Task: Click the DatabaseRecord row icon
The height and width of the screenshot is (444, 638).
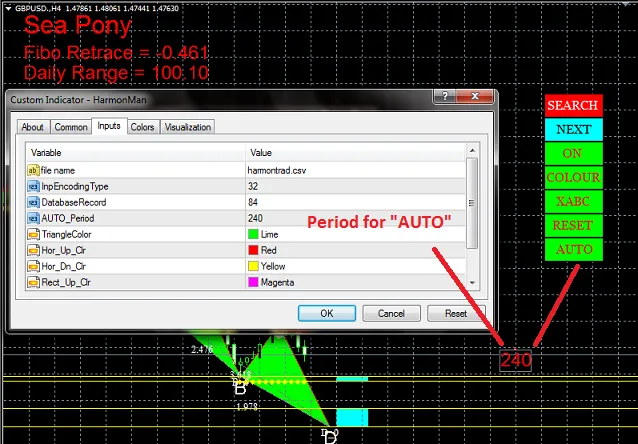Action: (33, 202)
